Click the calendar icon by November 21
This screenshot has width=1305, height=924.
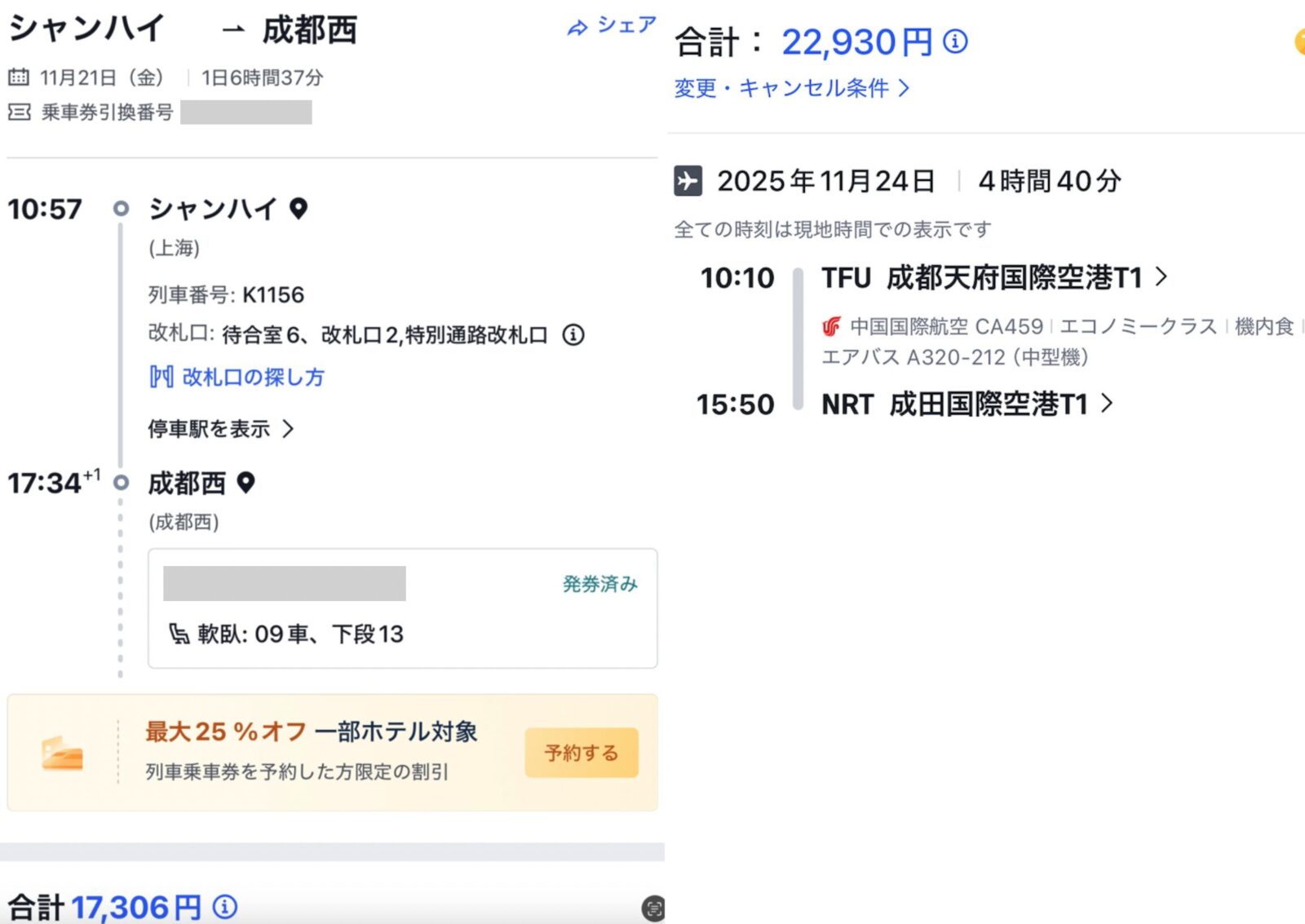point(18,77)
